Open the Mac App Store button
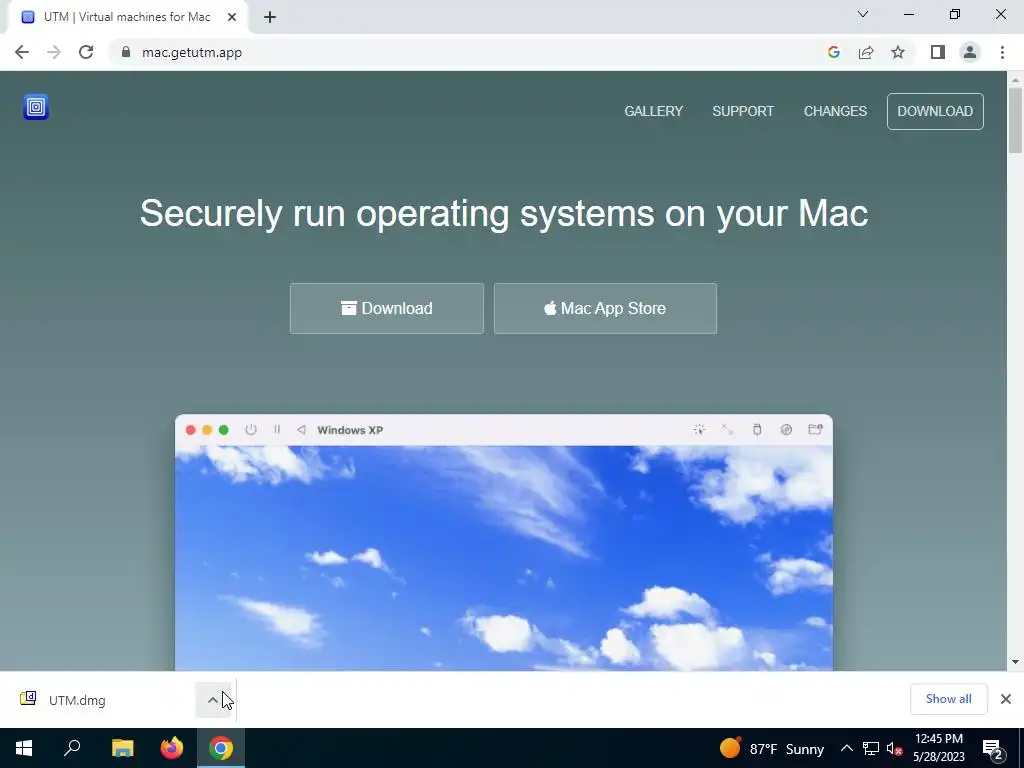 coord(605,308)
